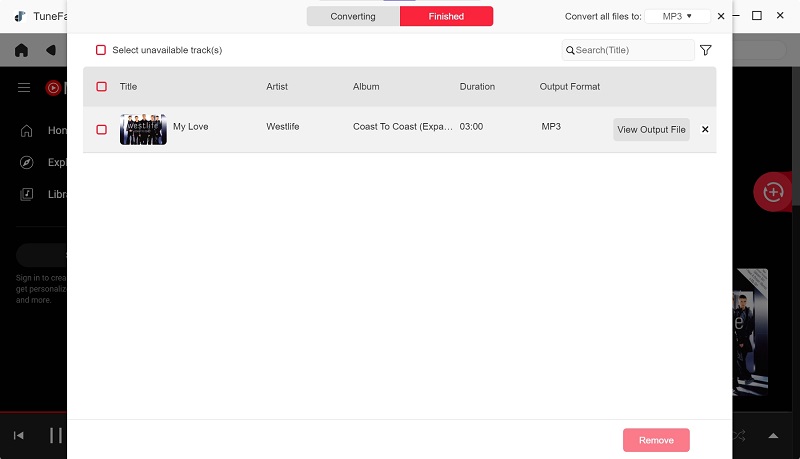
Task: Expand the player panel with up arrow
Action: pyautogui.click(x=773, y=436)
